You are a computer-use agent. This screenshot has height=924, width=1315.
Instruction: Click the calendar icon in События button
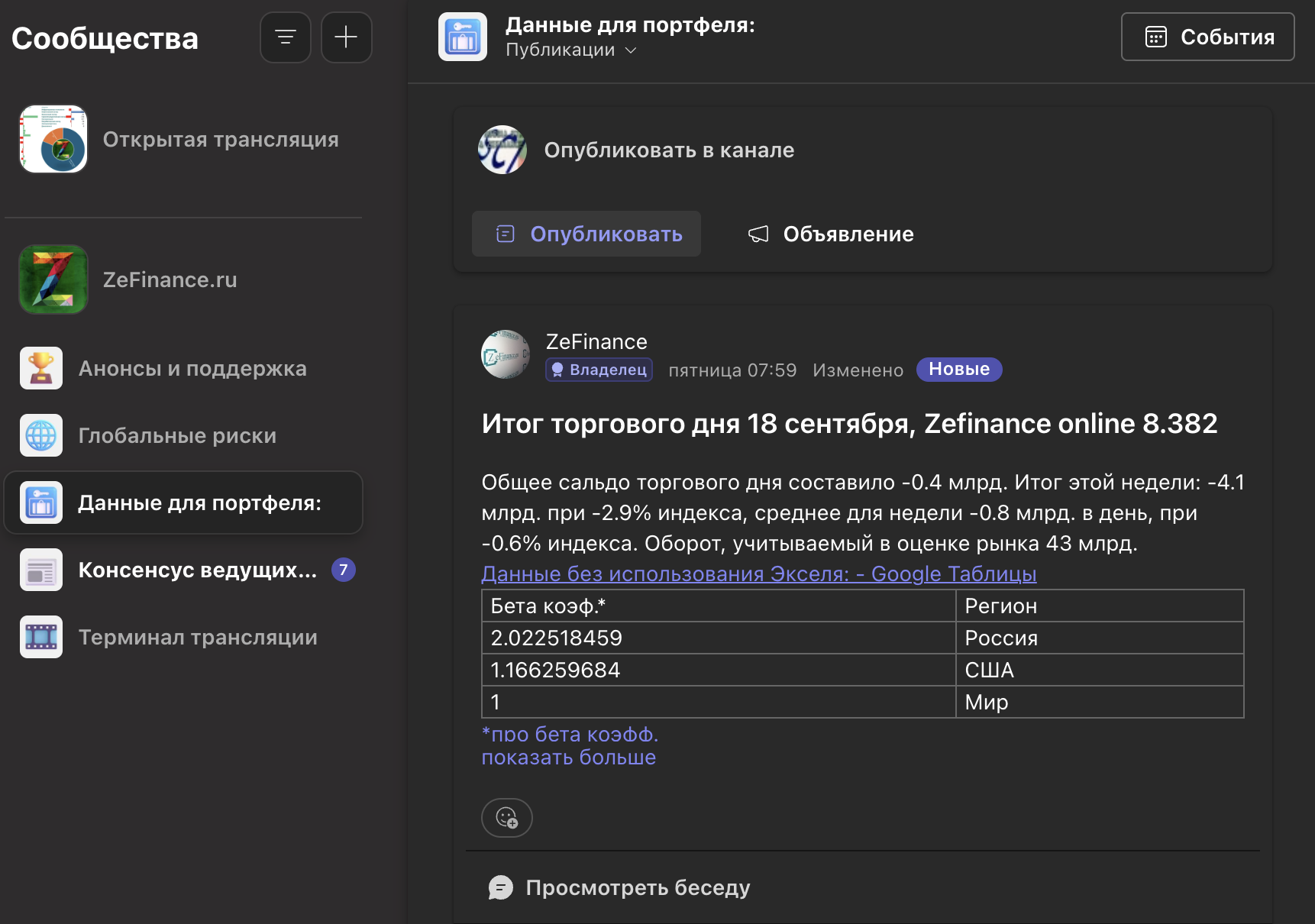[1156, 37]
